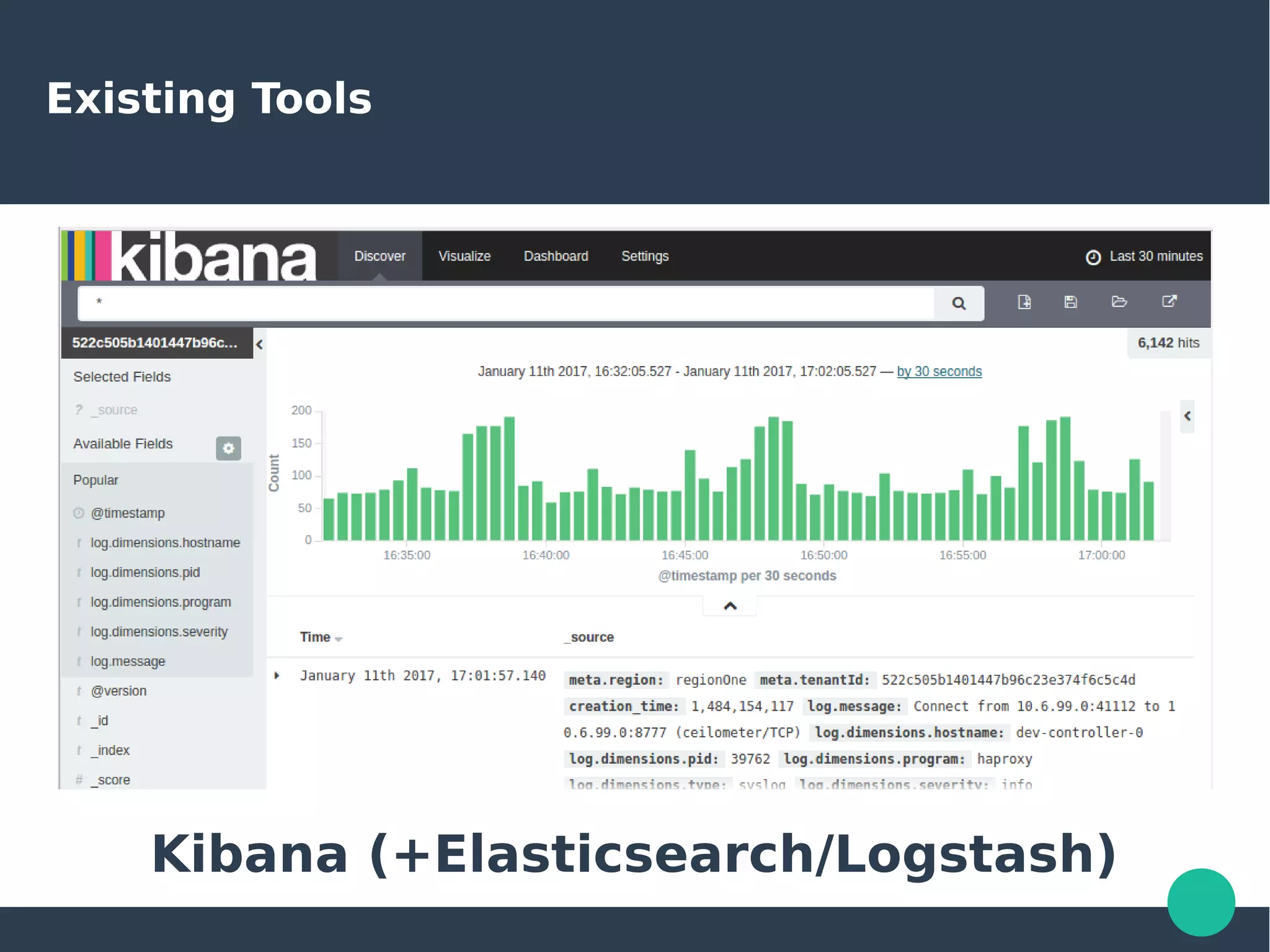Click the haproxy program value
Viewport: 1270px width, 952px height.
[1005, 759]
